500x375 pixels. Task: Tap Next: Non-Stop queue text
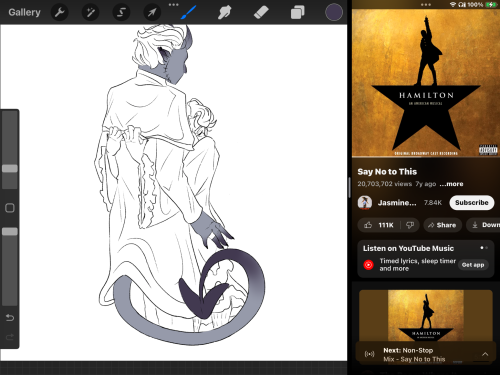408,350
